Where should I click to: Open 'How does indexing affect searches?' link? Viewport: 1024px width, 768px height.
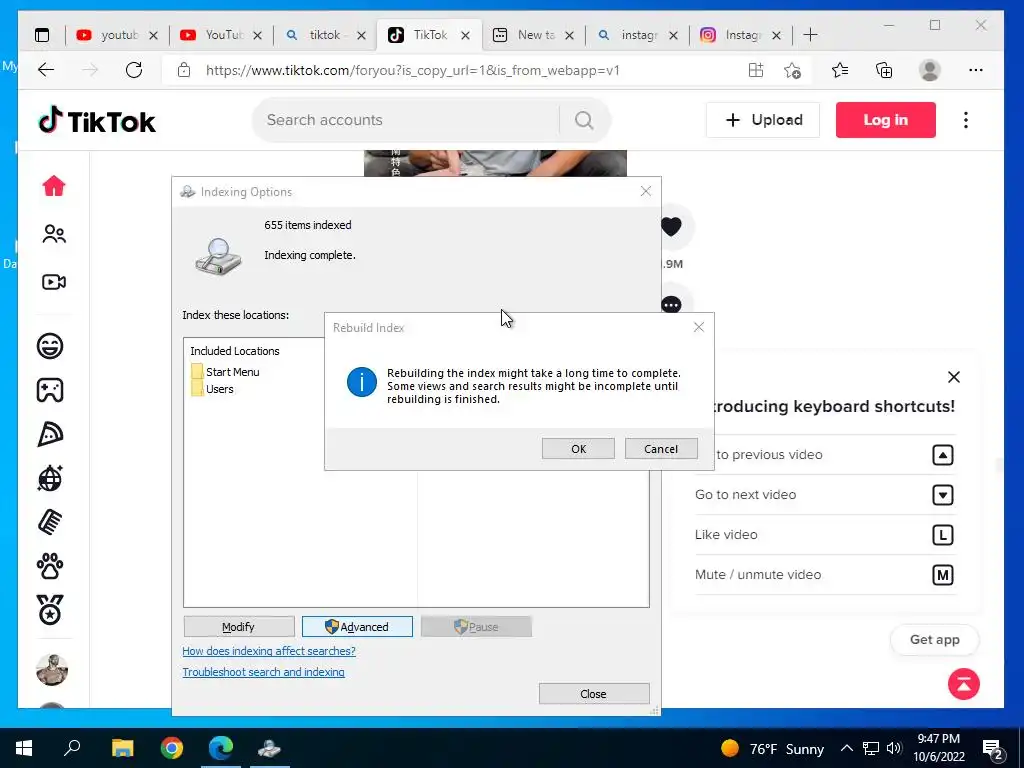269,651
